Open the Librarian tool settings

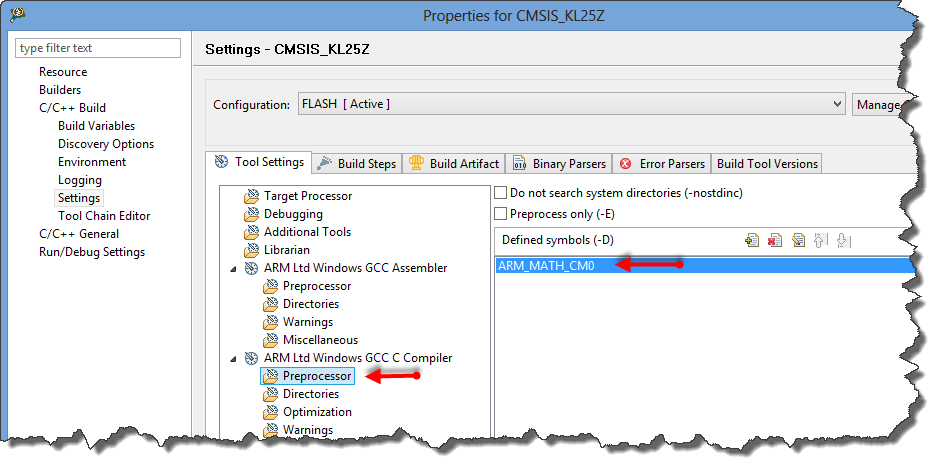286,250
